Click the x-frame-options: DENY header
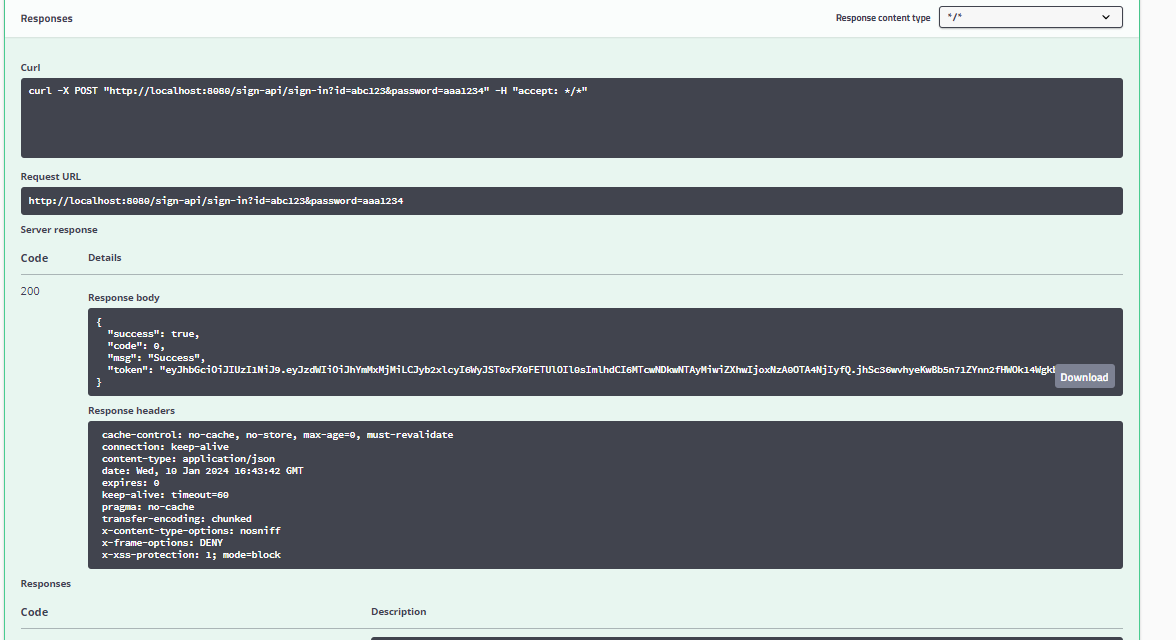This screenshot has width=1176, height=640. pyautogui.click(x=163, y=543)
